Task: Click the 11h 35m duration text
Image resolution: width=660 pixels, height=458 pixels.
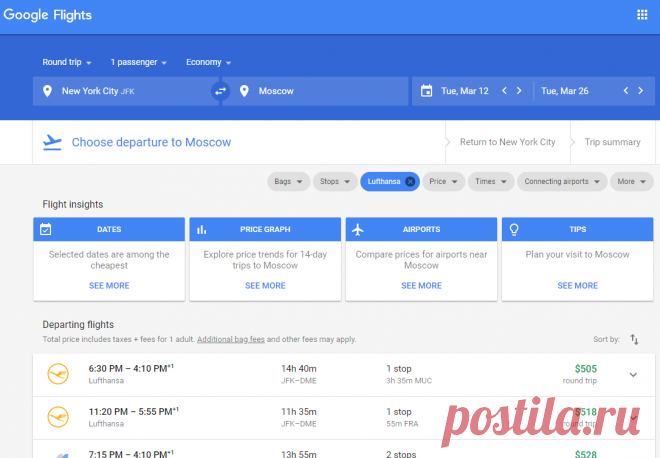Action: 299,412
